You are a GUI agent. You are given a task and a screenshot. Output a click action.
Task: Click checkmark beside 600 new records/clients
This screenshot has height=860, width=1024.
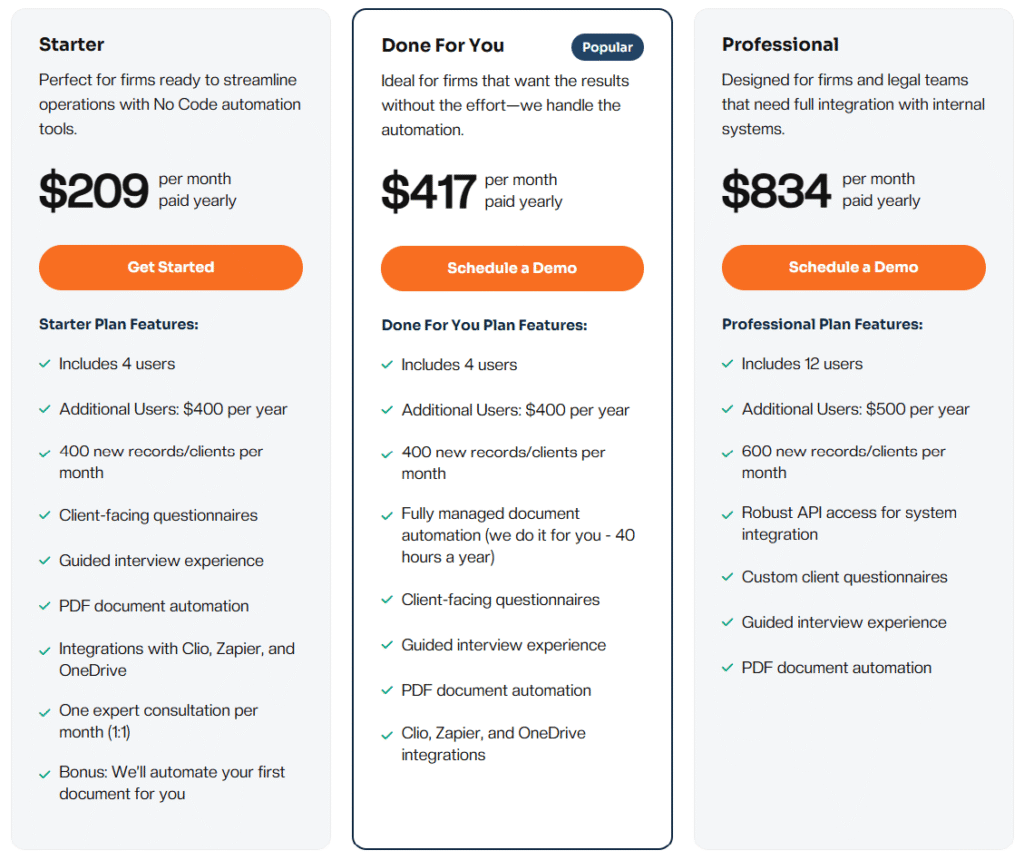[x=728, y=453]
